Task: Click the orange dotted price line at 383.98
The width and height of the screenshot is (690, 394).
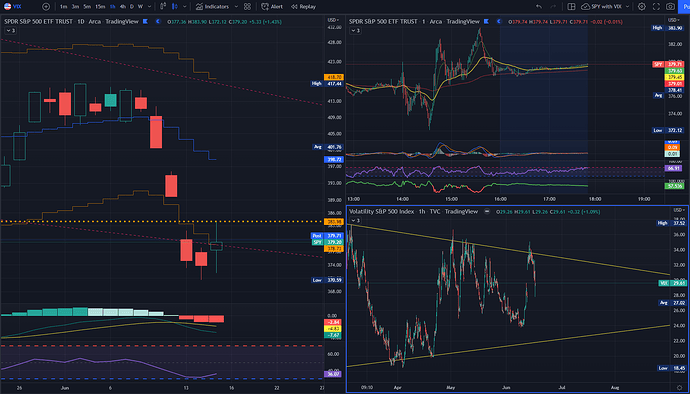Action: tap(162, 221)
